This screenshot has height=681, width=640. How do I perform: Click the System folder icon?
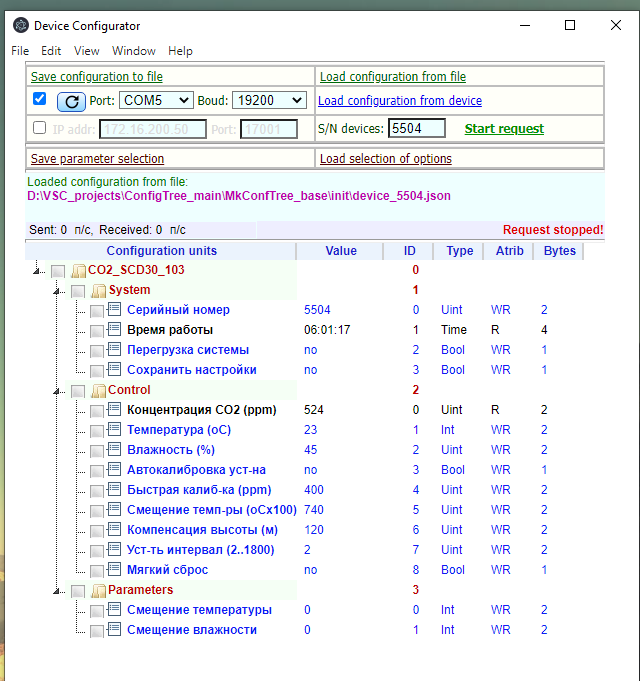pos(99,291)
